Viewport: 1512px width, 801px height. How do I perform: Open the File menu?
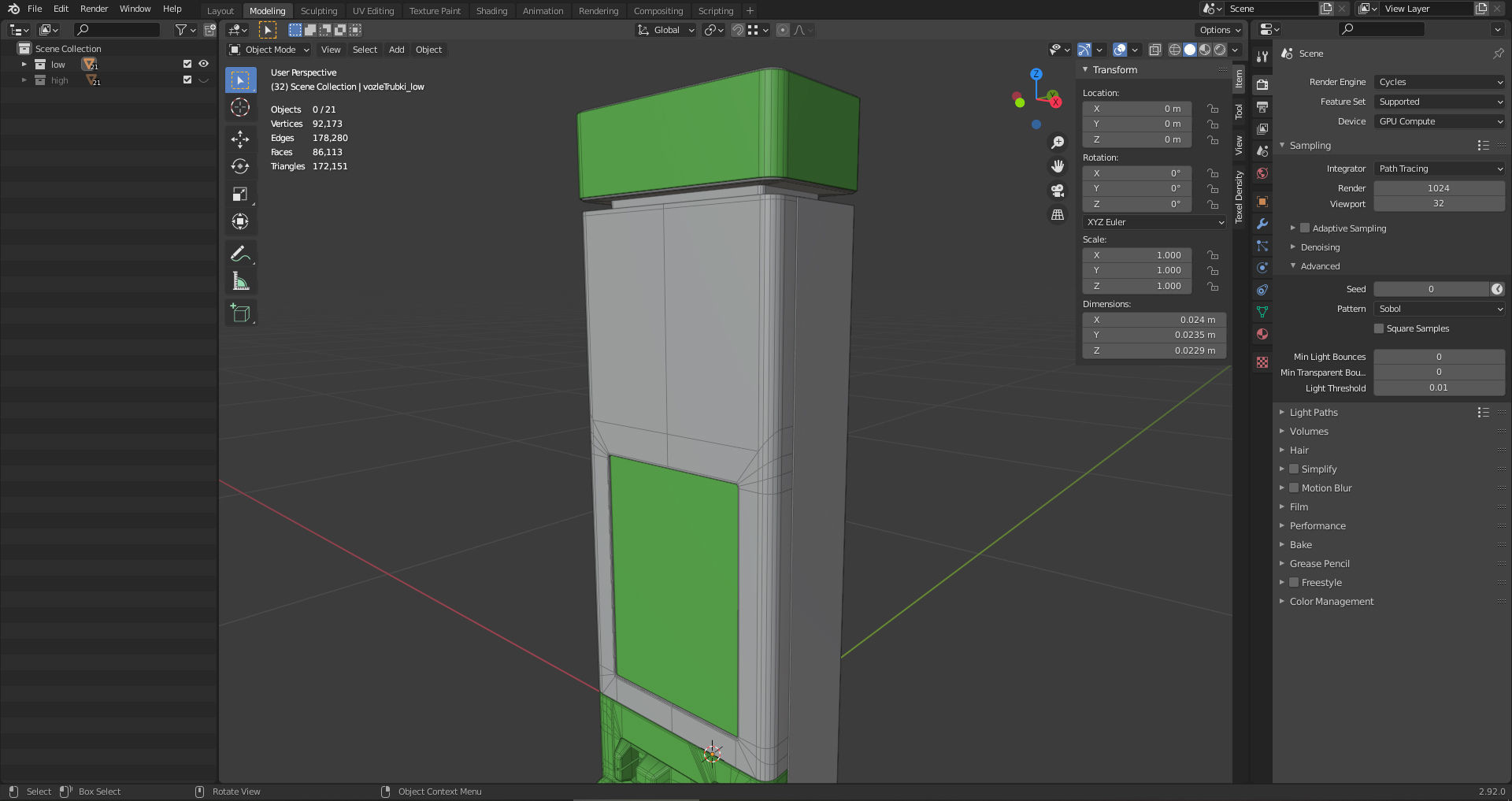click(35, 9)
